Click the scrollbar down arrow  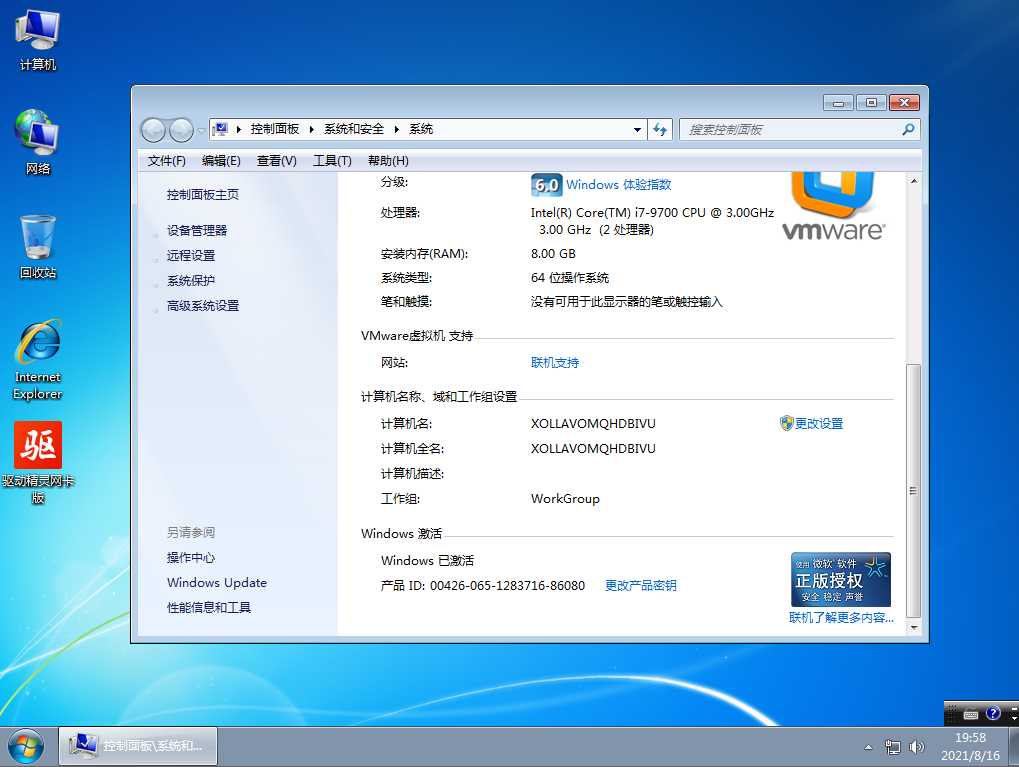click(x=914, y=627)
